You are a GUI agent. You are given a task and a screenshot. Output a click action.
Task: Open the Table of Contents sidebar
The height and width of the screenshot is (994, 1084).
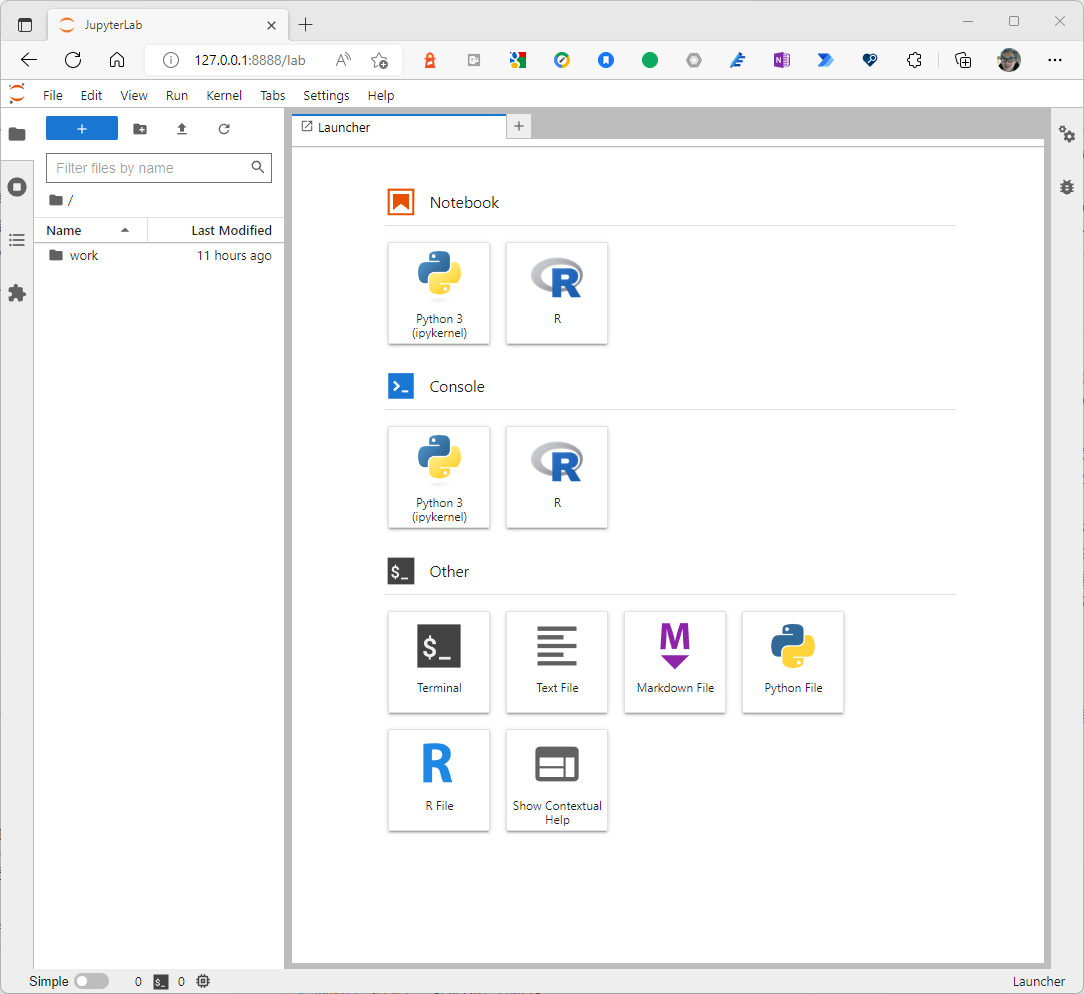pyautogui.click(x=17, y=240)
